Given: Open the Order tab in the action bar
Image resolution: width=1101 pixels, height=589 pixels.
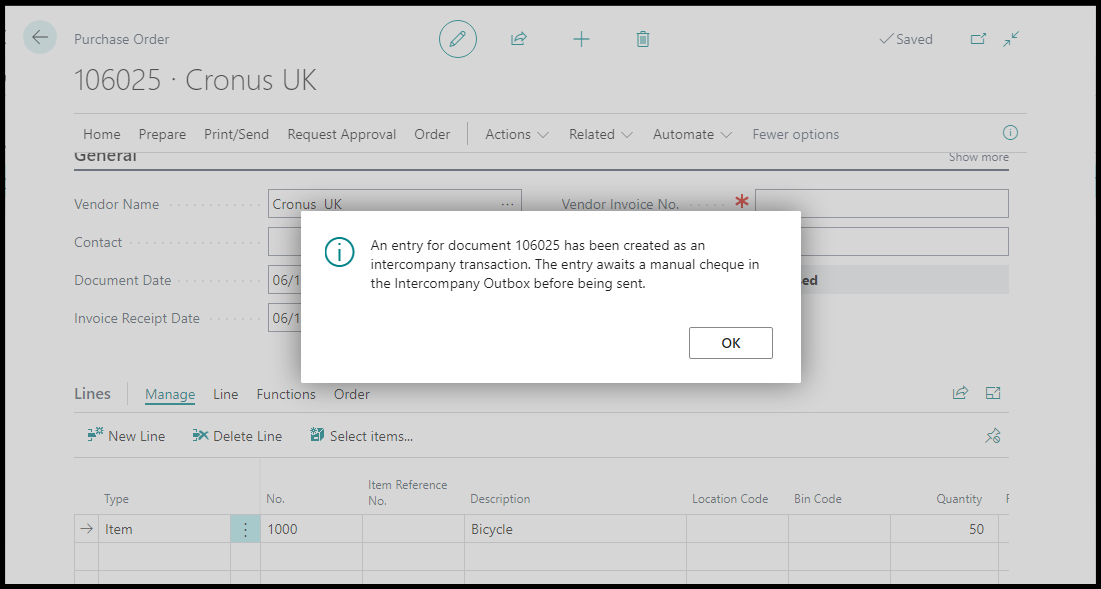Looking at the screenshot, I should click(x=432, y=134).
